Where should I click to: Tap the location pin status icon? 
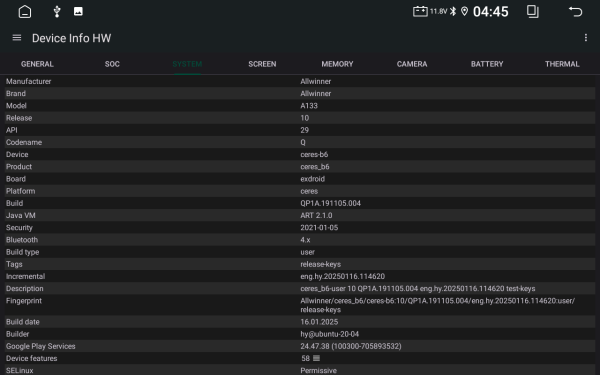[x=464, y=11]
